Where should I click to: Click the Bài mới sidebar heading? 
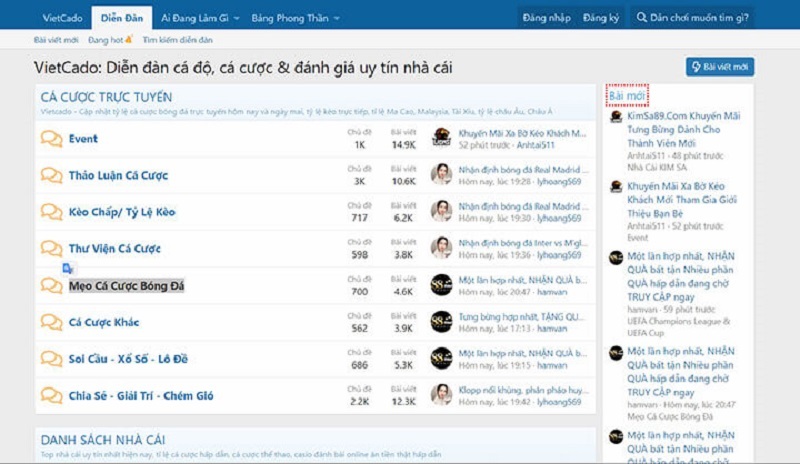(x=627, y=95)
